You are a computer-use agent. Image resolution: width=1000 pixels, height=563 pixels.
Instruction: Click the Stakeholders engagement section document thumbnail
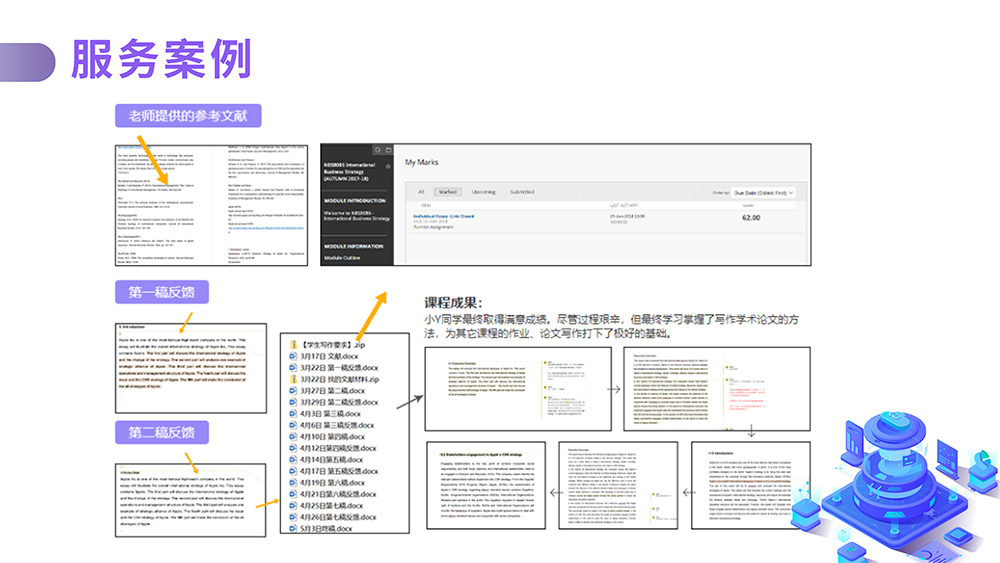[486, 485]
